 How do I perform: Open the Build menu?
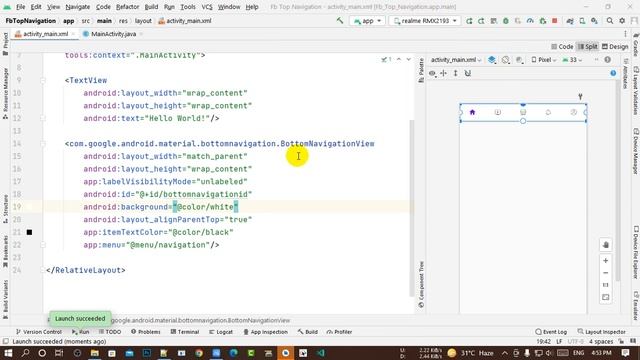(x=151, y=7)
